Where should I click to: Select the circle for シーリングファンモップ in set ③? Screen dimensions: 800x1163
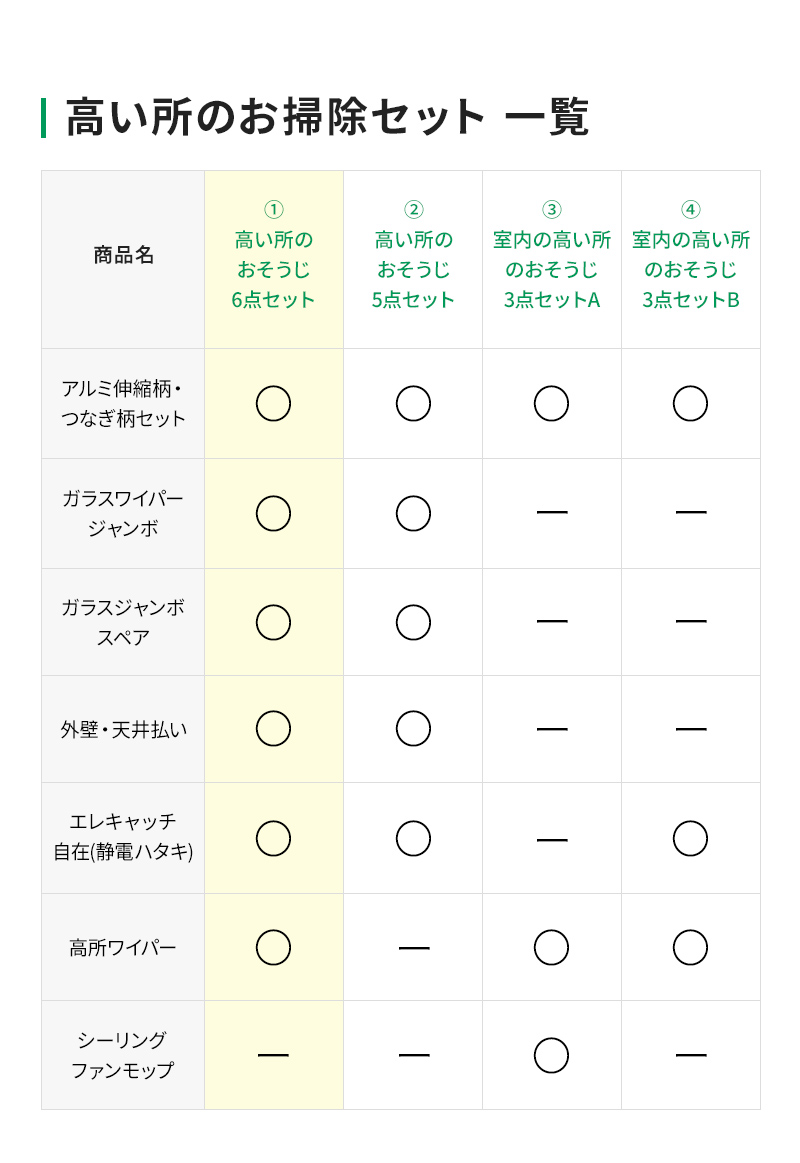coord(551,1055)
